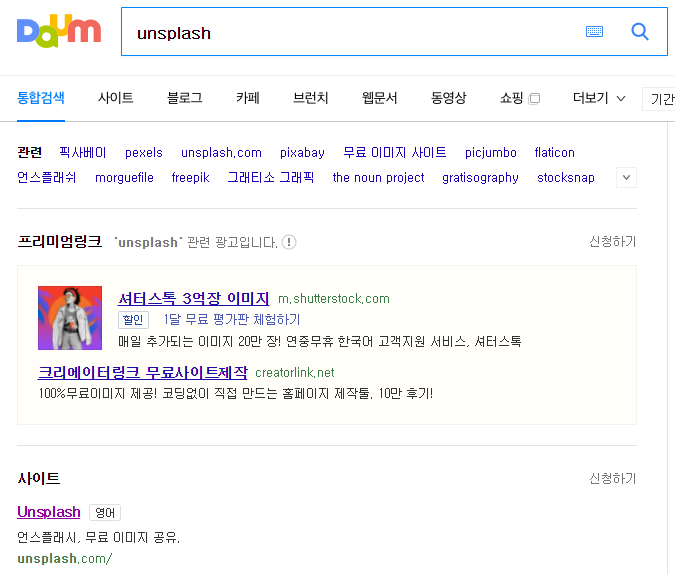Click related keyword stocksnap

[x=566, y=177]
